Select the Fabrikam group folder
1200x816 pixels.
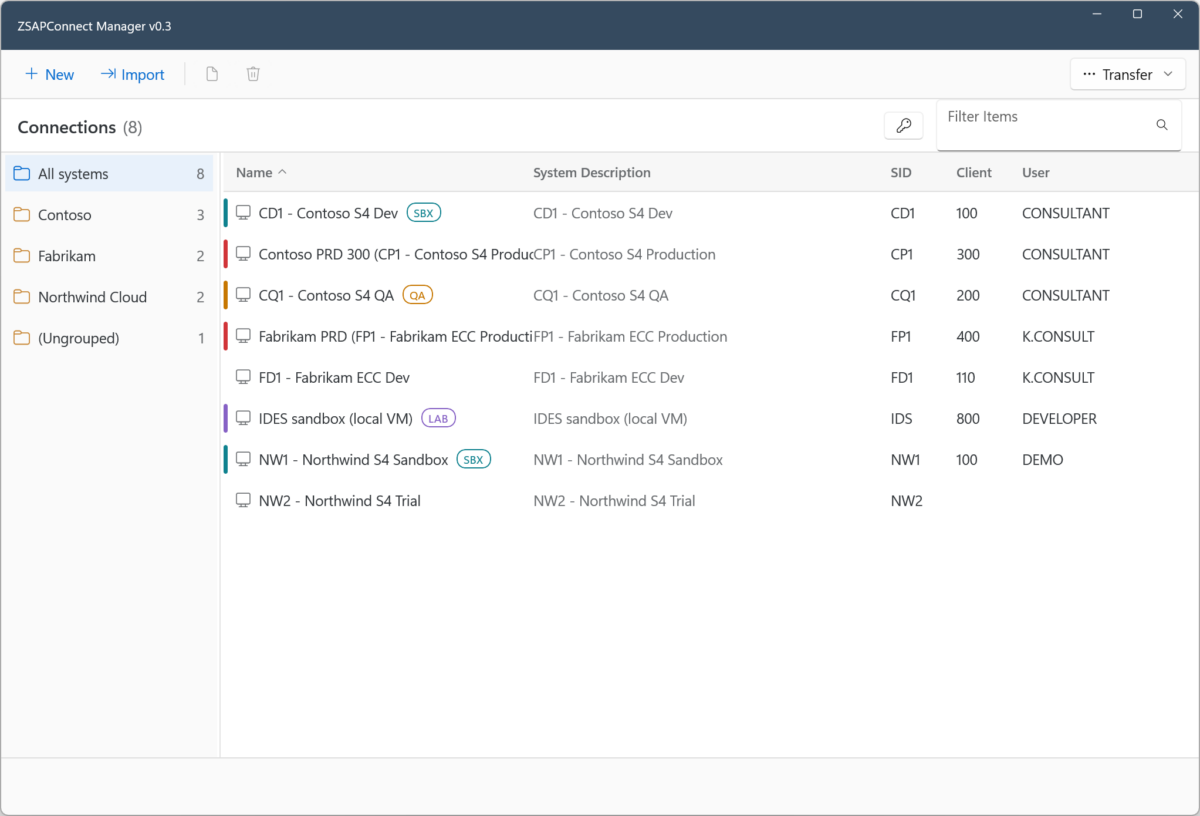[x=109, y=256]
